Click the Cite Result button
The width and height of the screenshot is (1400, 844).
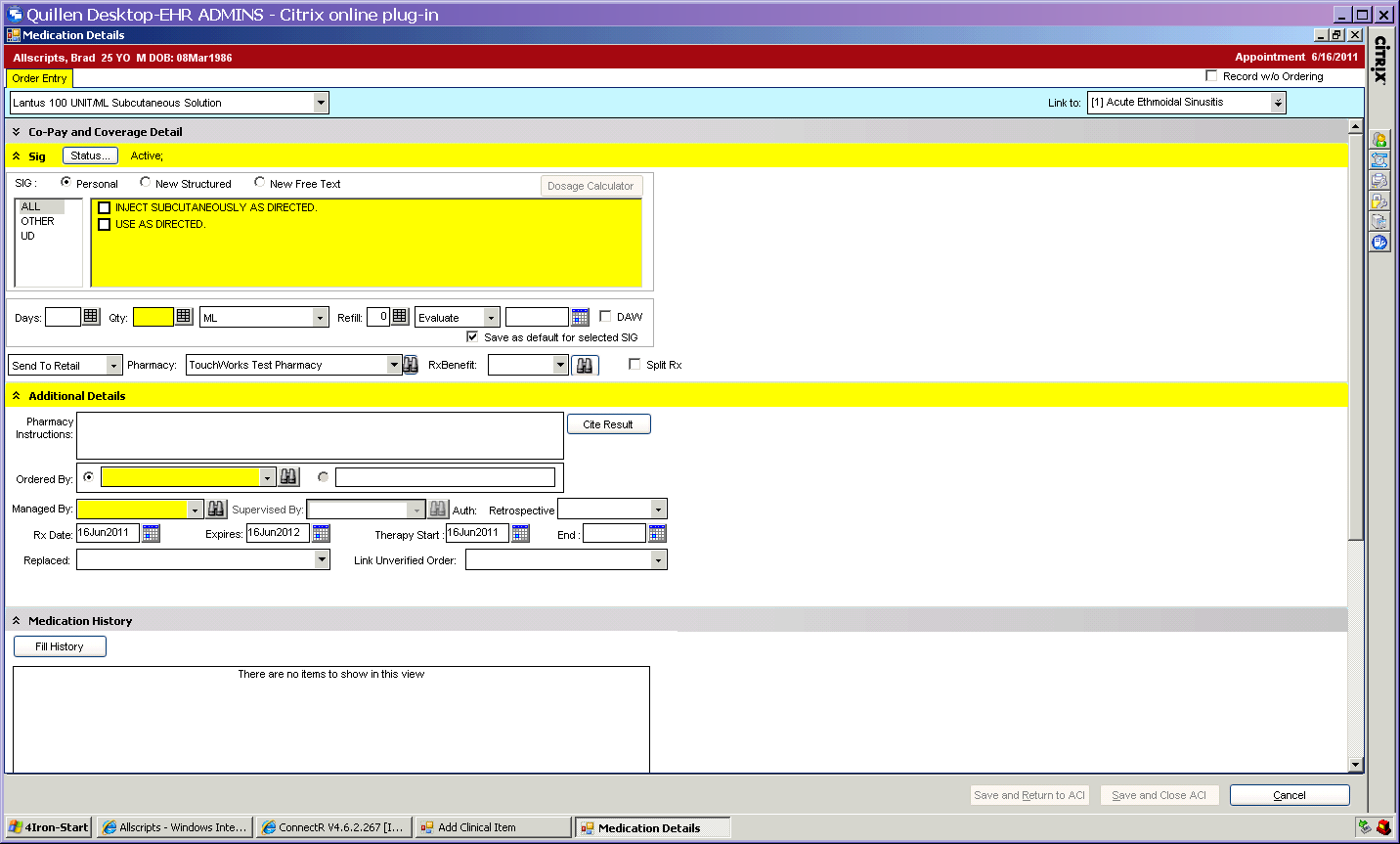608,423
